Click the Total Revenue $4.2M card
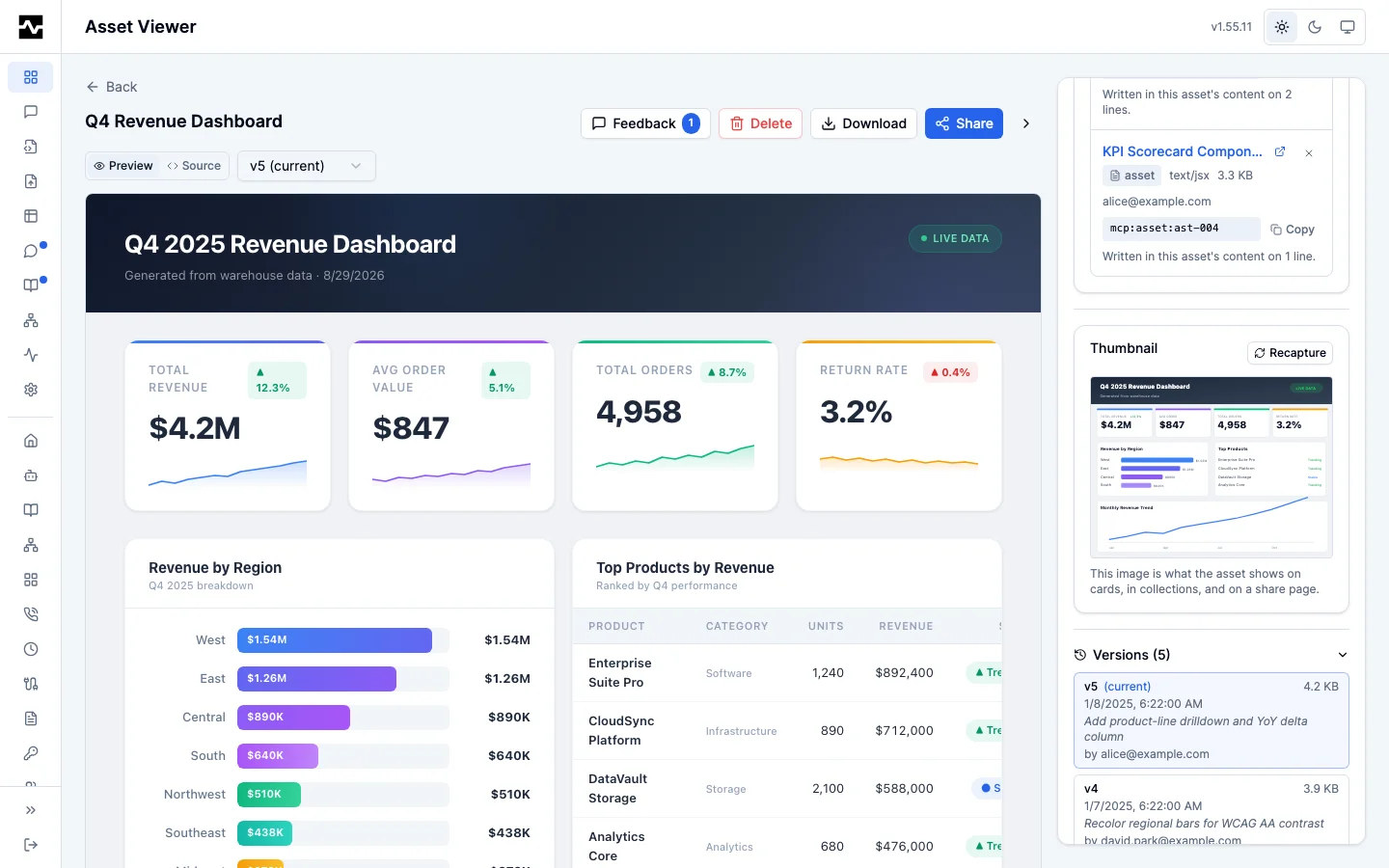Viewport: 1389px width, 868px height. point(228,425)
